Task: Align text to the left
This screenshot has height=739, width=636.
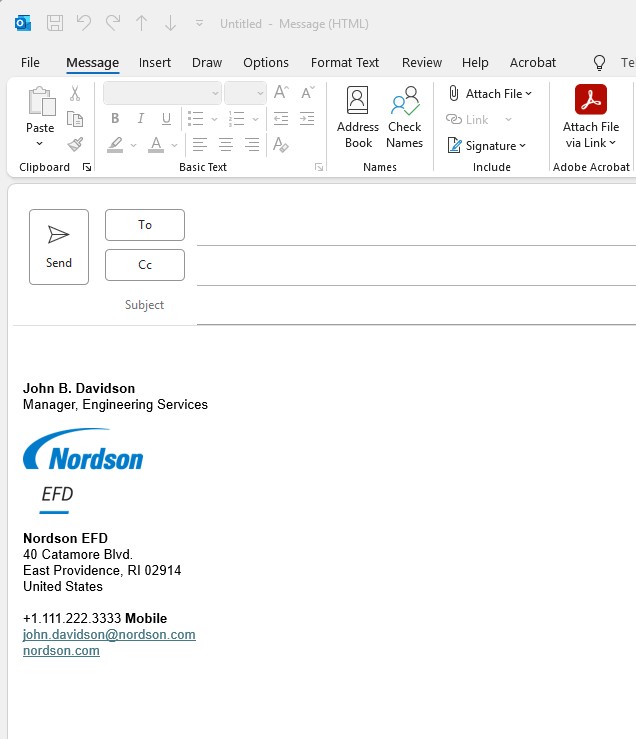Action: pos(200,144)
